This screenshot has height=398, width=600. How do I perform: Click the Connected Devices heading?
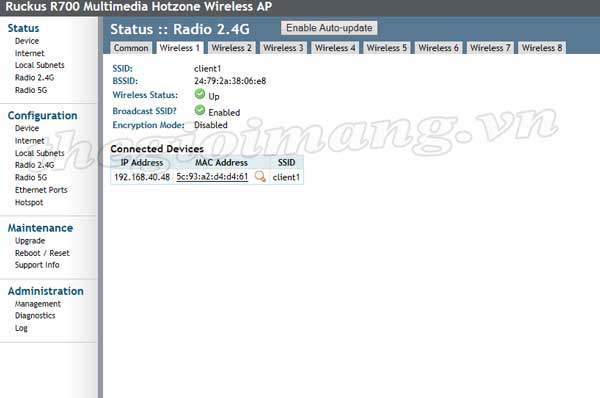pos(157,149)
